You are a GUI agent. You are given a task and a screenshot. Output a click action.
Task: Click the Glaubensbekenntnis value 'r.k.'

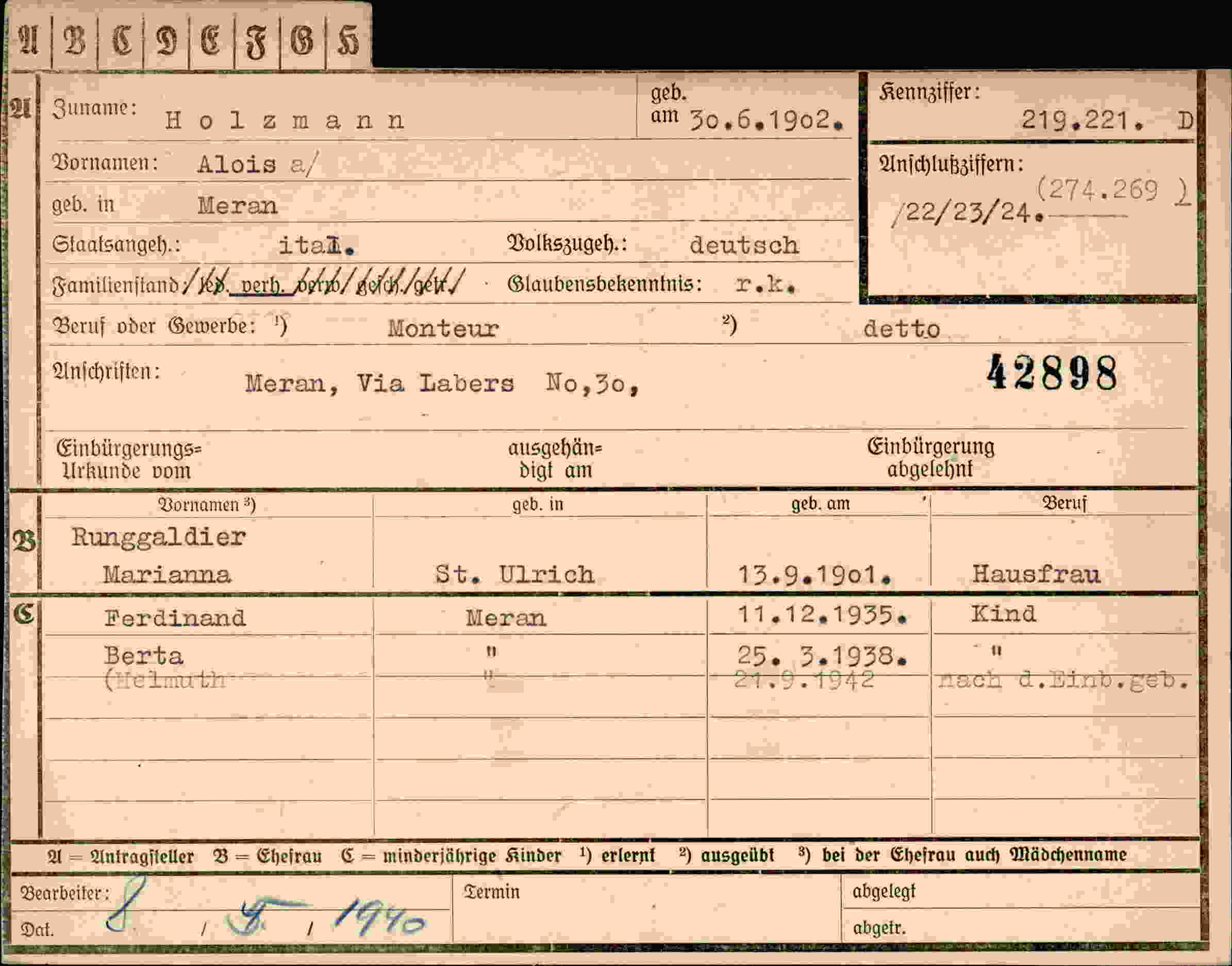coord(765,285)
